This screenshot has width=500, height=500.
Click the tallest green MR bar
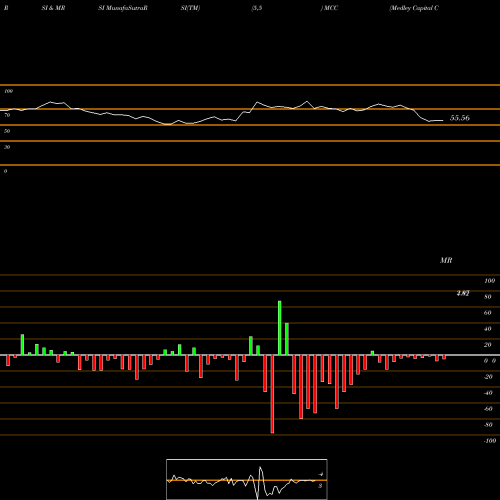(x=279, y=328)
